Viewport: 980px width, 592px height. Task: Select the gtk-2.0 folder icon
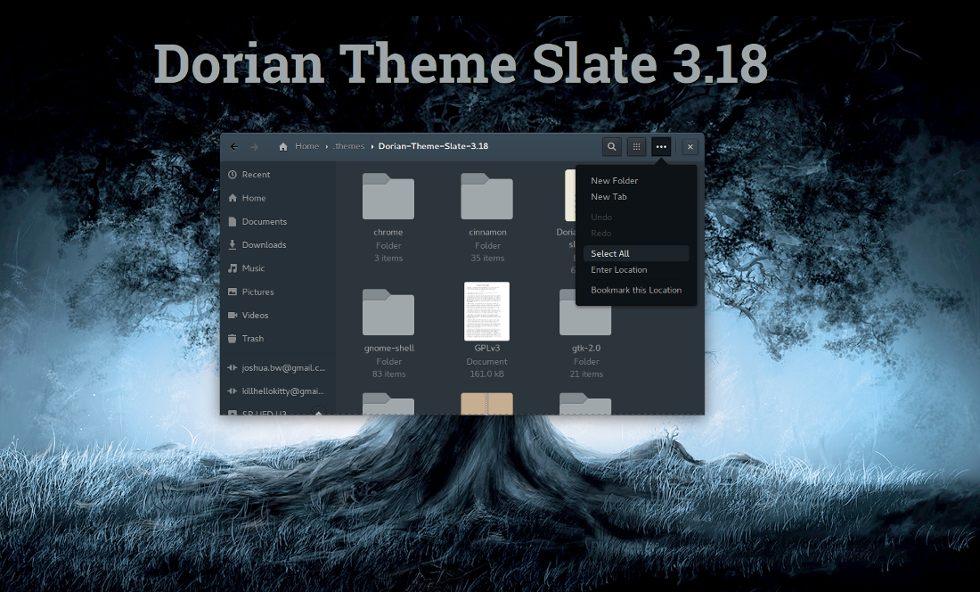[x=585, y=312]
